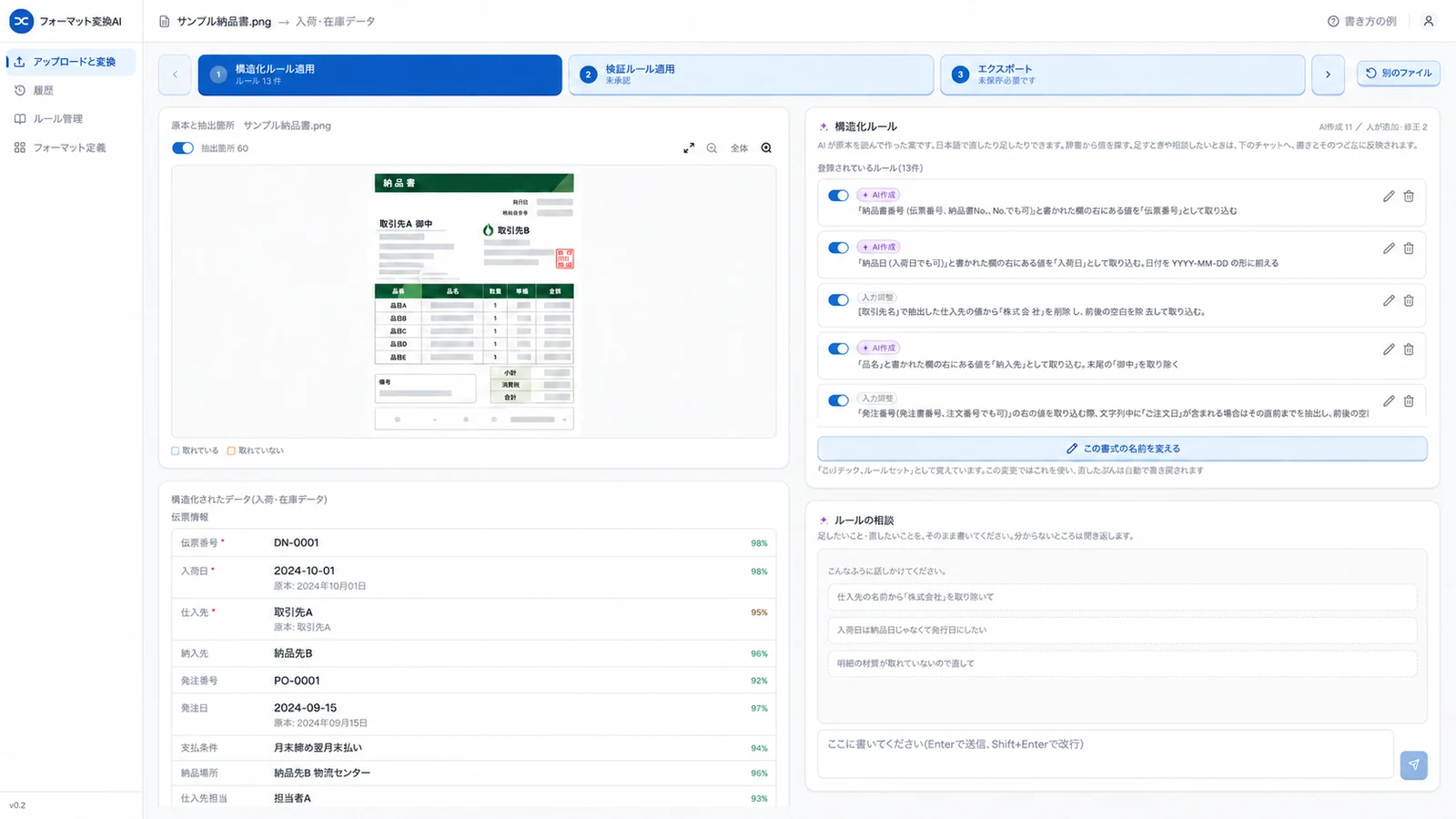The height and width of the screenshot is (819, 1456).
Task: Edit the 入荷日 YYYY-MM-DD rule via pencil icon
Action: tap(1389, 248)
